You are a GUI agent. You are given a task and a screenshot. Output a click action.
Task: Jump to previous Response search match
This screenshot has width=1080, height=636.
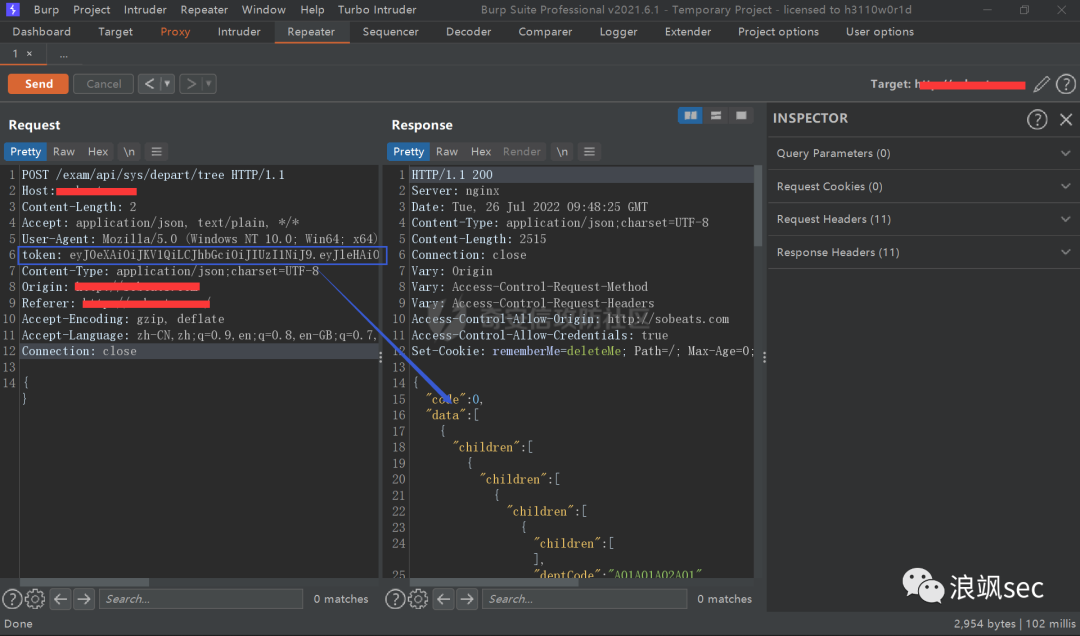[443, 599]
